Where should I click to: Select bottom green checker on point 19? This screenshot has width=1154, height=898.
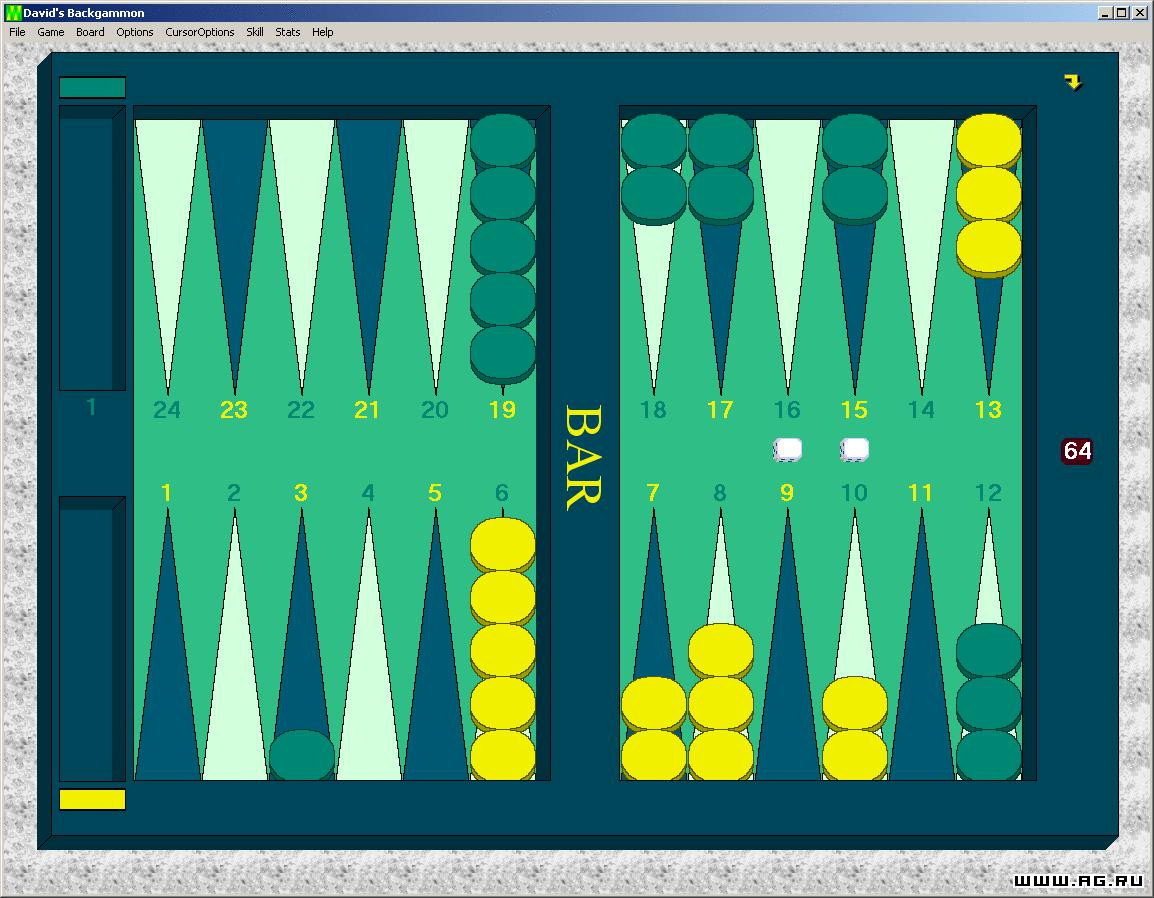click(x=503, y=355)
